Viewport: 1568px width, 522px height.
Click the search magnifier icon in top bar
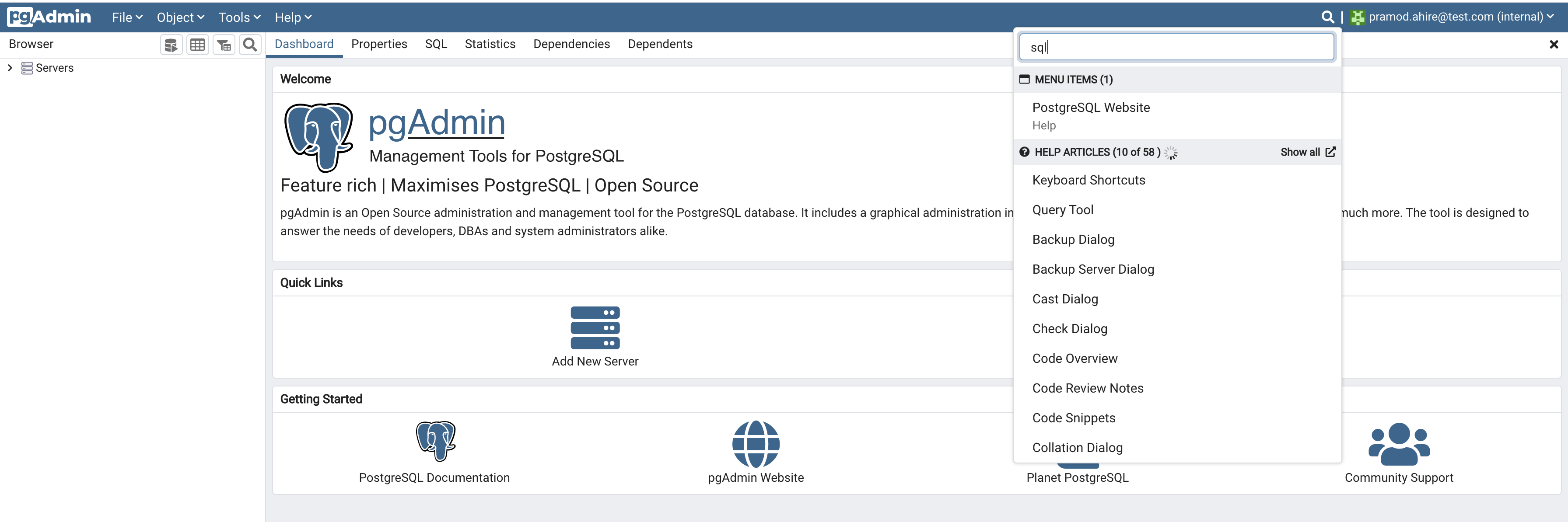(1327, 17)
